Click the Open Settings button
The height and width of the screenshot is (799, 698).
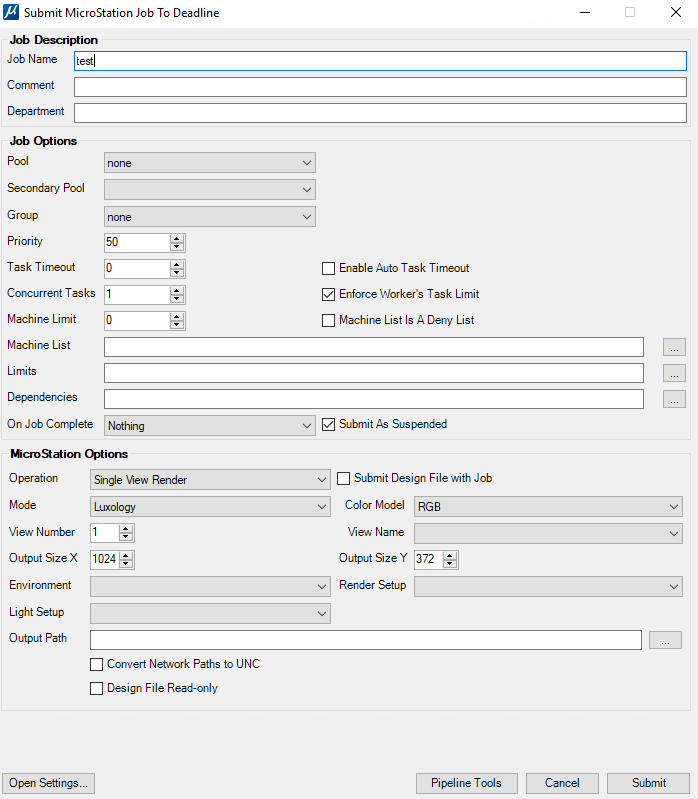tap(48, 783)
